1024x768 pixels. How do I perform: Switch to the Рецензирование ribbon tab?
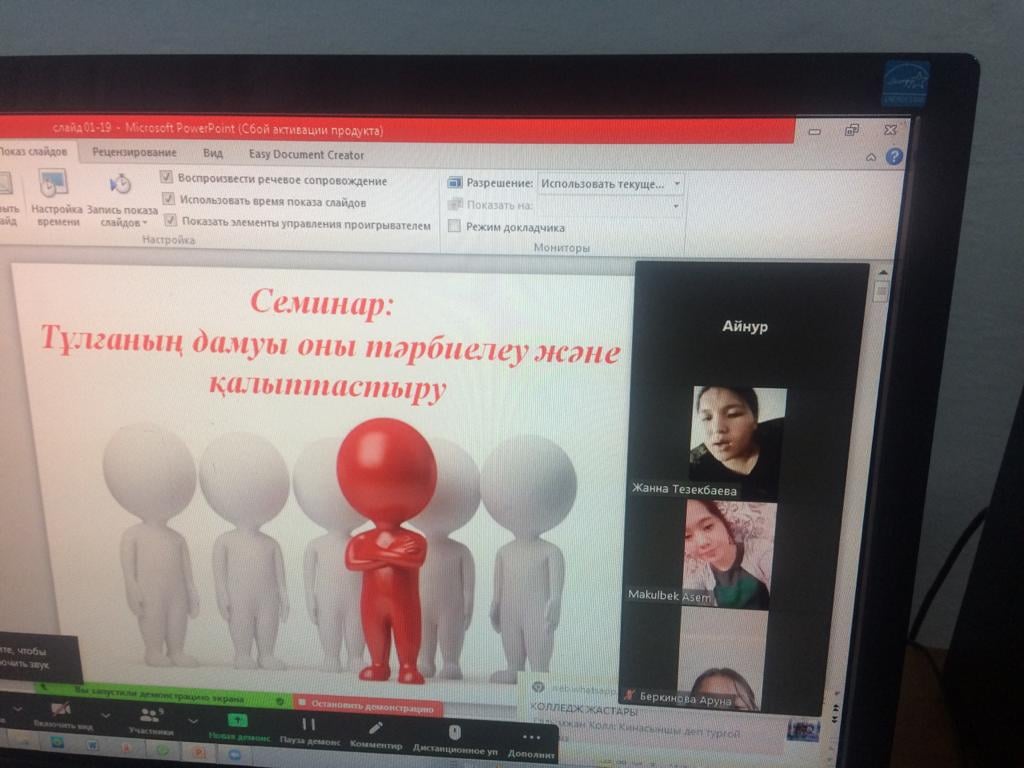134,153
